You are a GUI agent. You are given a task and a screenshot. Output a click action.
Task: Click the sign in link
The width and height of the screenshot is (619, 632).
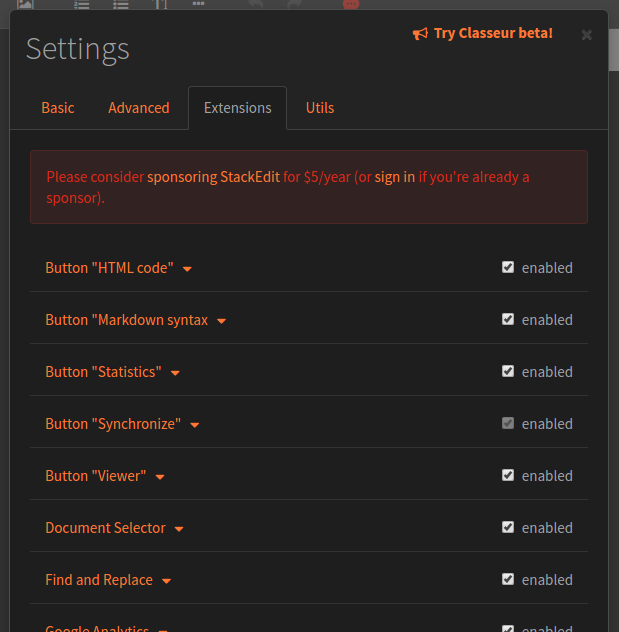395,177
